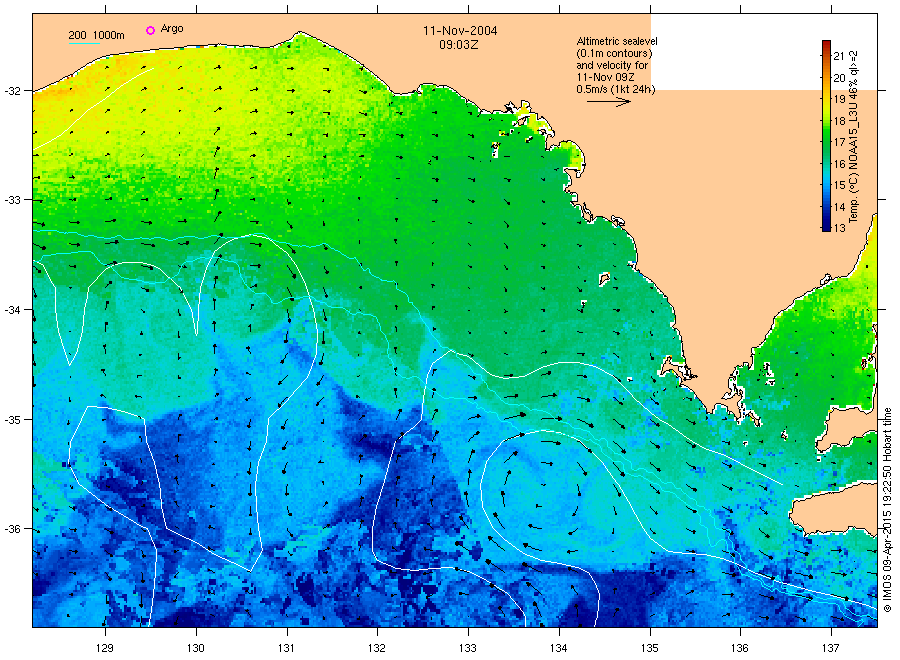Click the magenta Argo circle marker
This screenshot has width=900, height=660.
pyautogui.click(x=150, y=30)
